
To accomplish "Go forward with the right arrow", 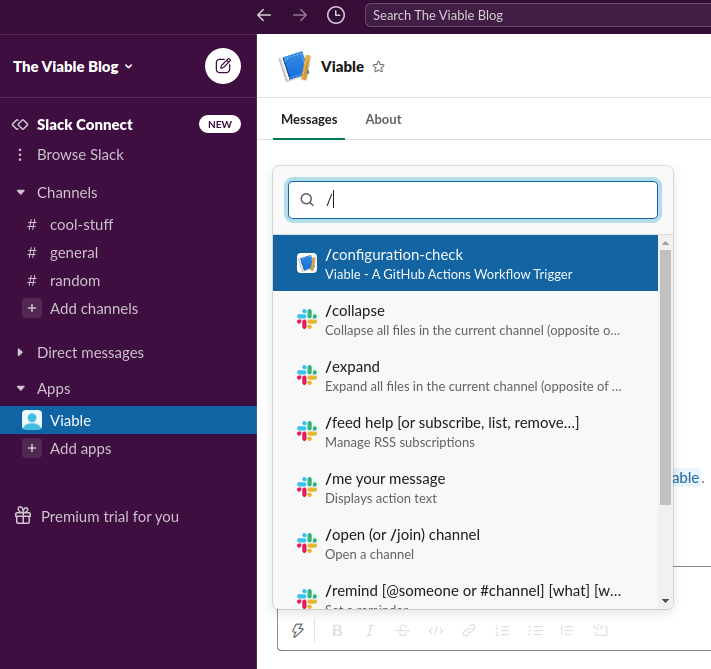I will [x=300, y=15].
